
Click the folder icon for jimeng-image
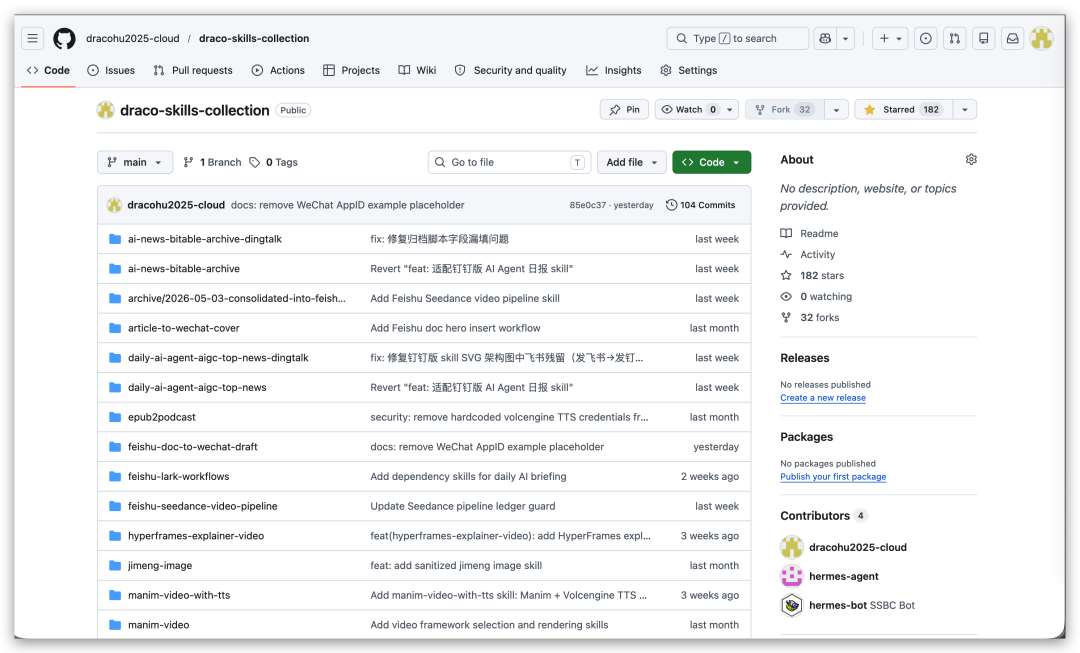click(115, 566)
